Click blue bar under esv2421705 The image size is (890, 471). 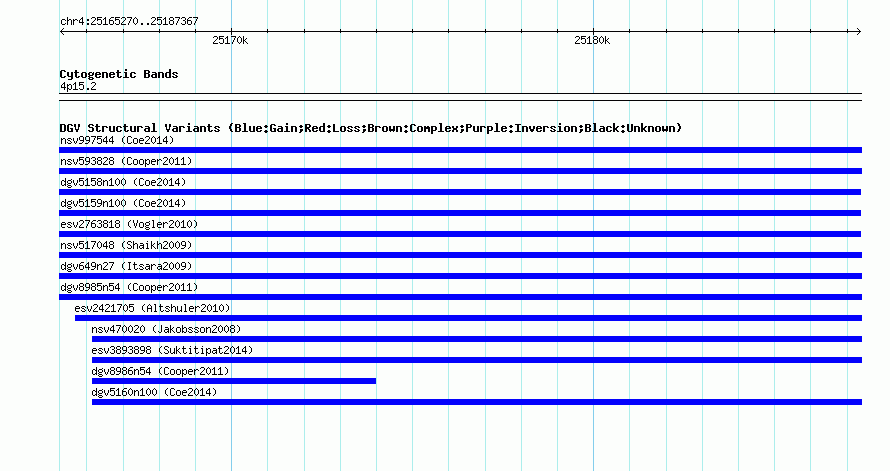click(468, 318)
